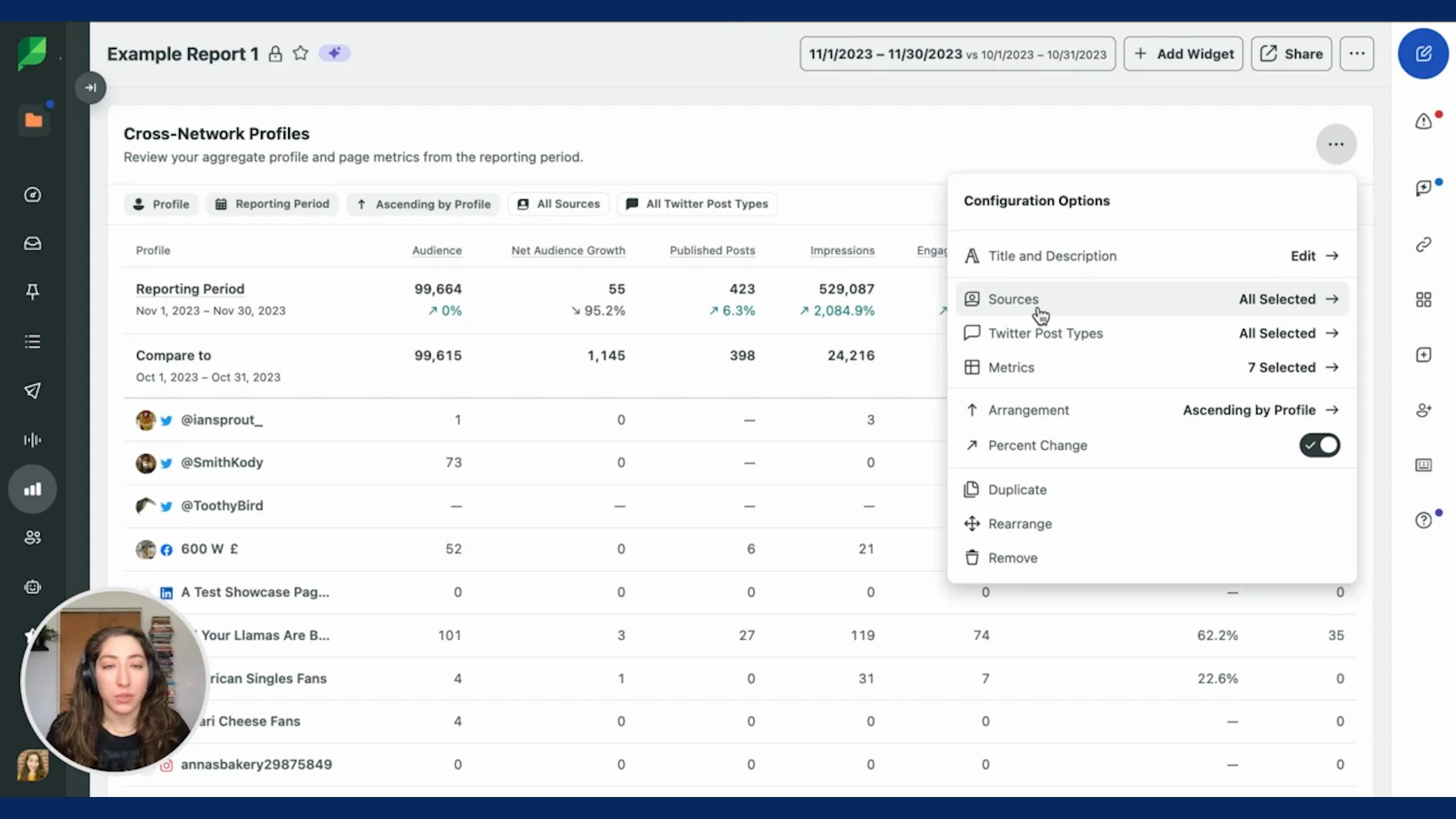Expand sidebar with collapse arrow button

click(x=90, y=87)
